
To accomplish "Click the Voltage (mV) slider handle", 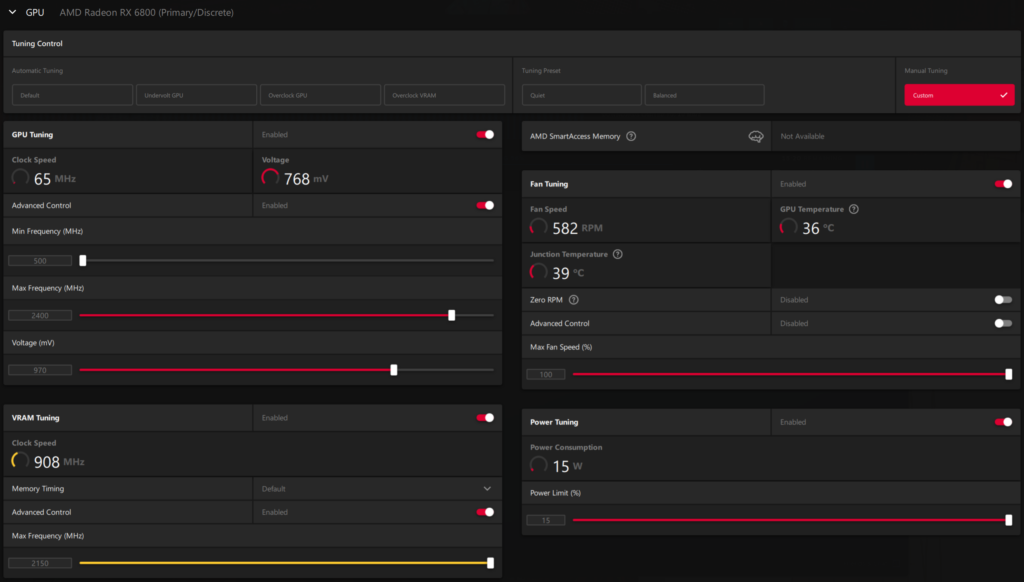I will (x=394, y=370).
